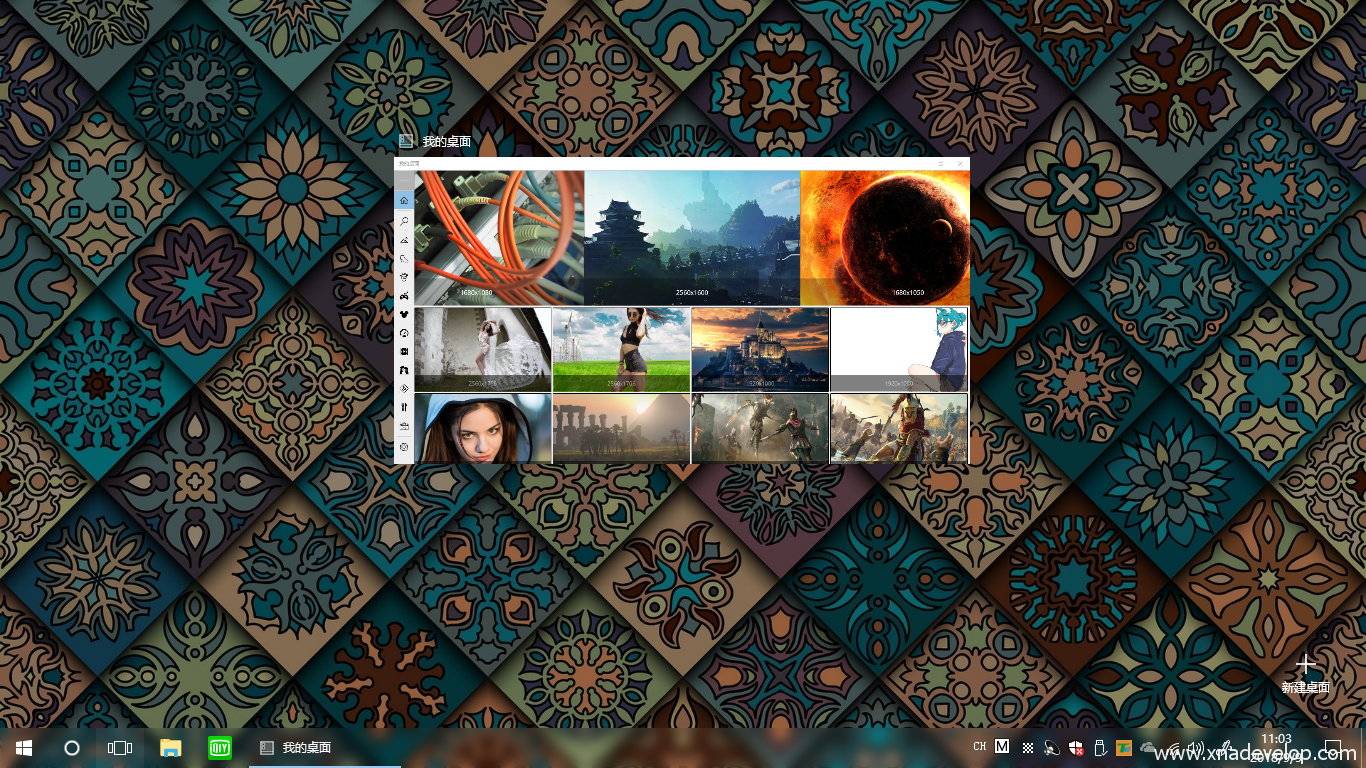Open the film strip category icon

(x=404, y=352)
